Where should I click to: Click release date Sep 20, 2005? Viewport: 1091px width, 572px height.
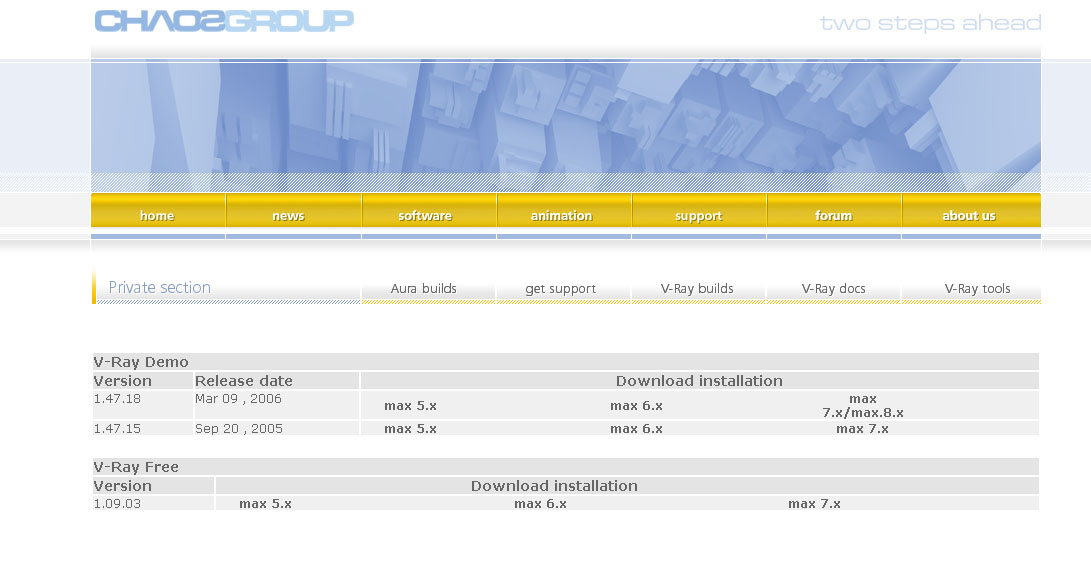239,429
